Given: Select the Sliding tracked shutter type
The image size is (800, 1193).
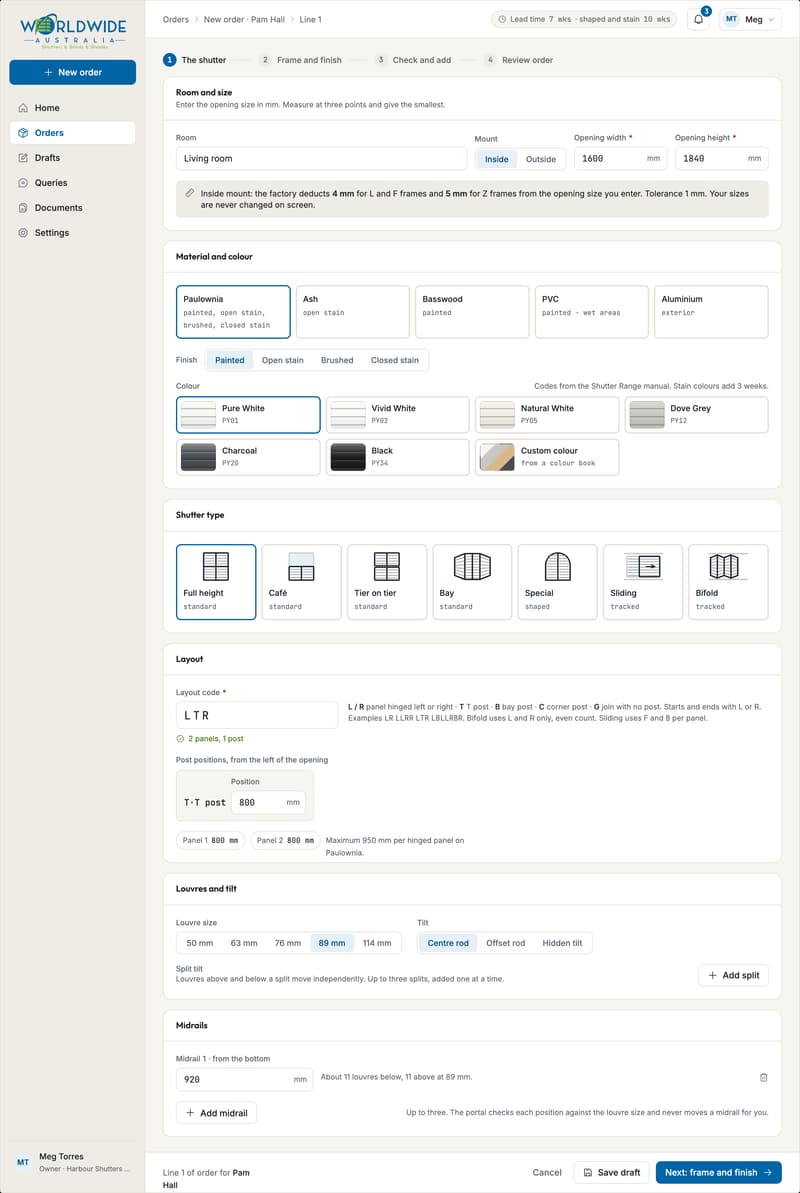Looking at the screenshot, I should (x=643, y=582).
